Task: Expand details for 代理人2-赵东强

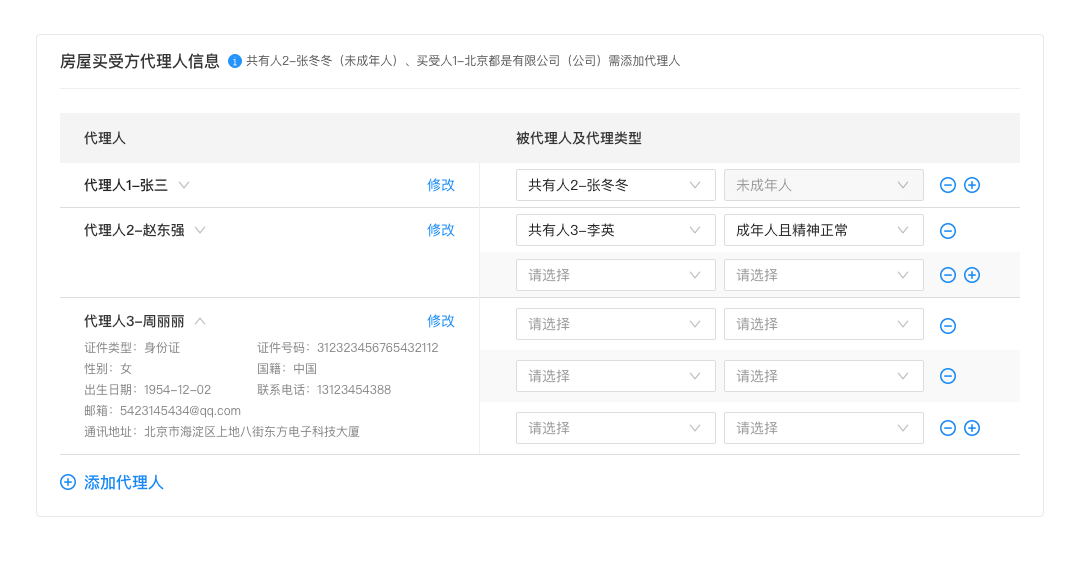Action: [x=200, y=230]
